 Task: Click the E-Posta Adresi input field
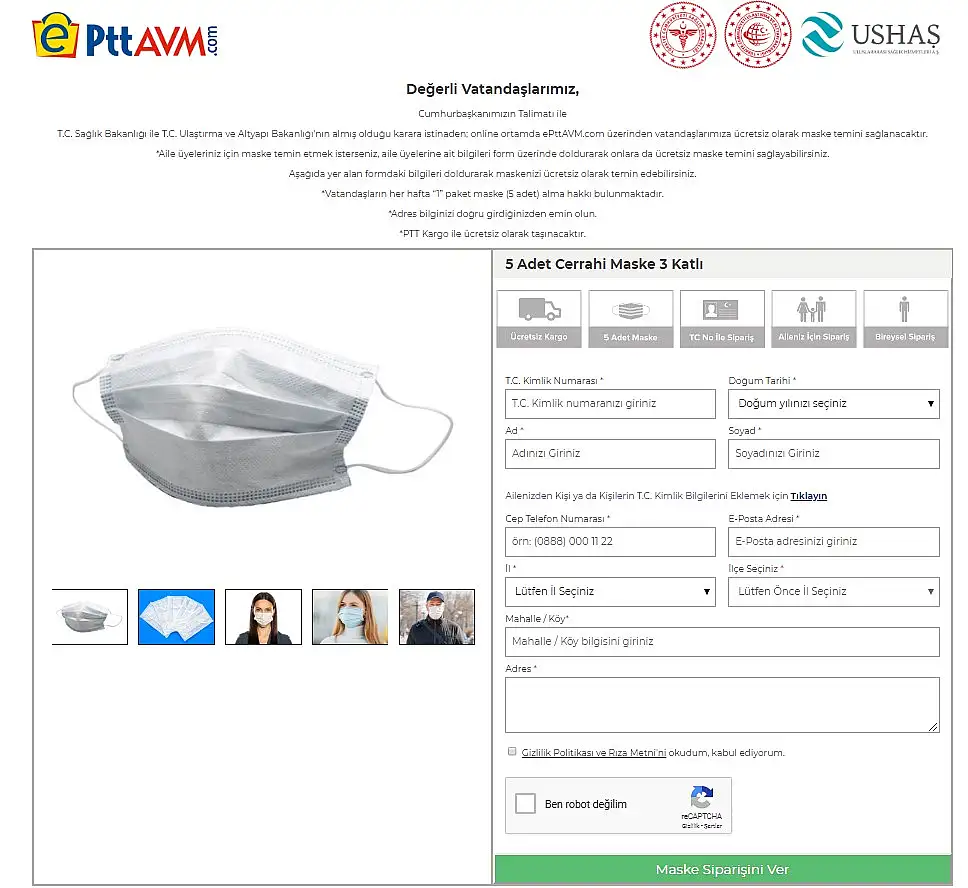click(x=833, y=542)
